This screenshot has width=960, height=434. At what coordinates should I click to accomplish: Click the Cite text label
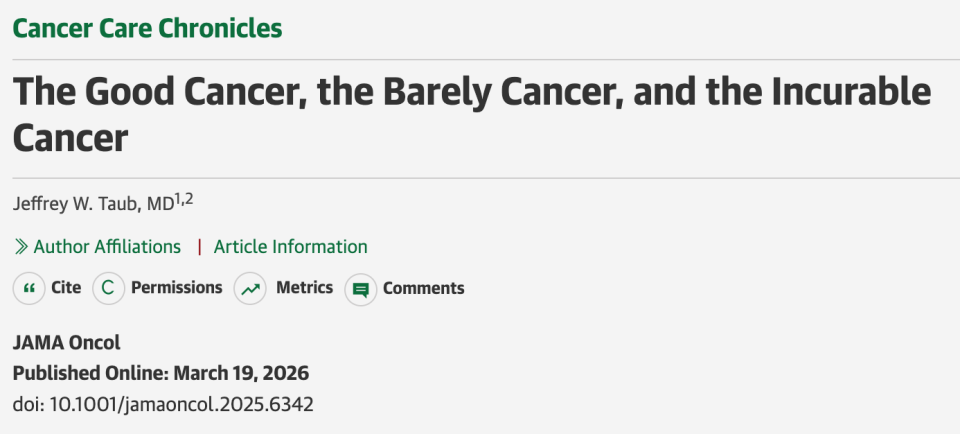point(66,288)
